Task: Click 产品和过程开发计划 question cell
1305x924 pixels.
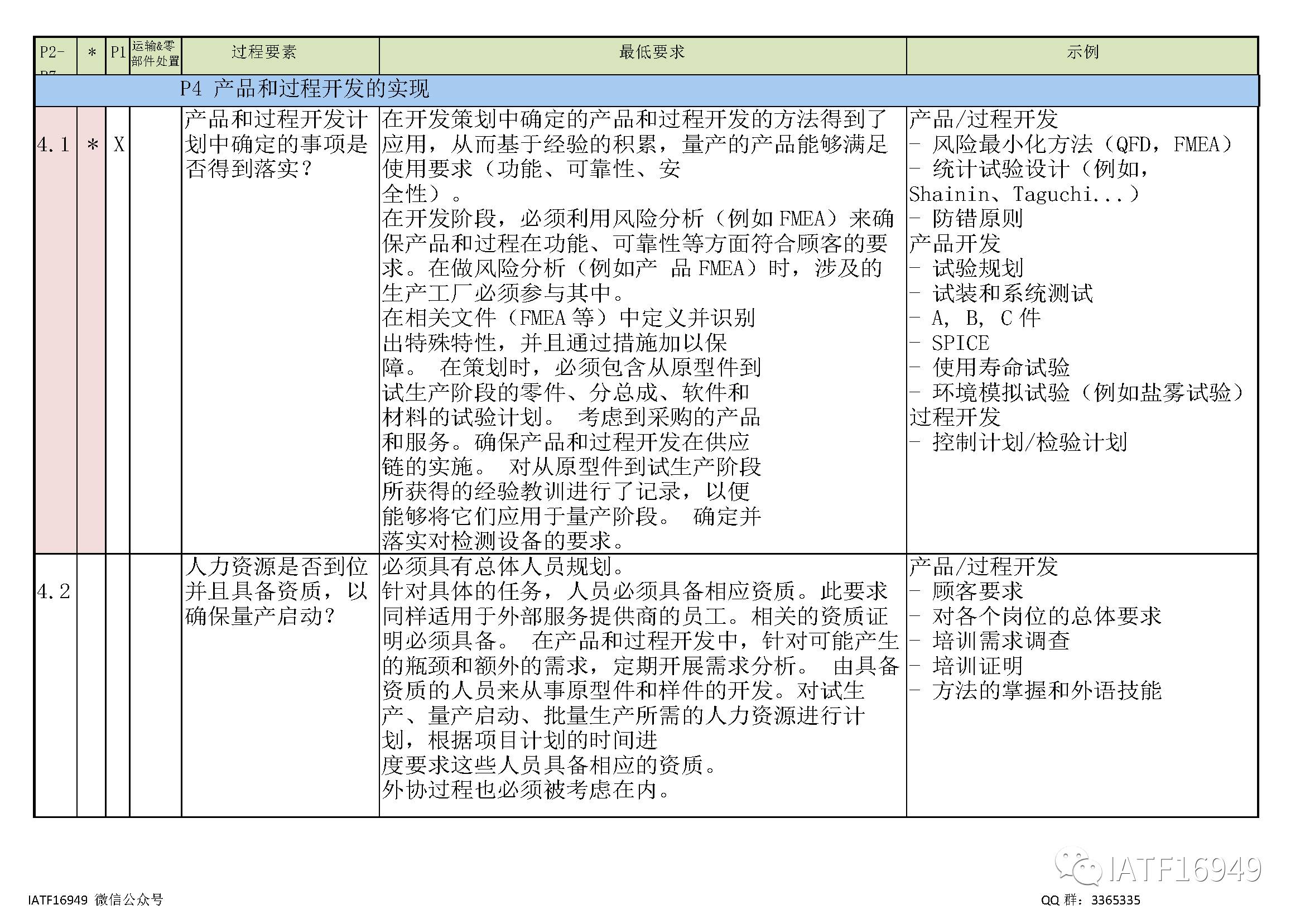Action: tap(277, 145)
